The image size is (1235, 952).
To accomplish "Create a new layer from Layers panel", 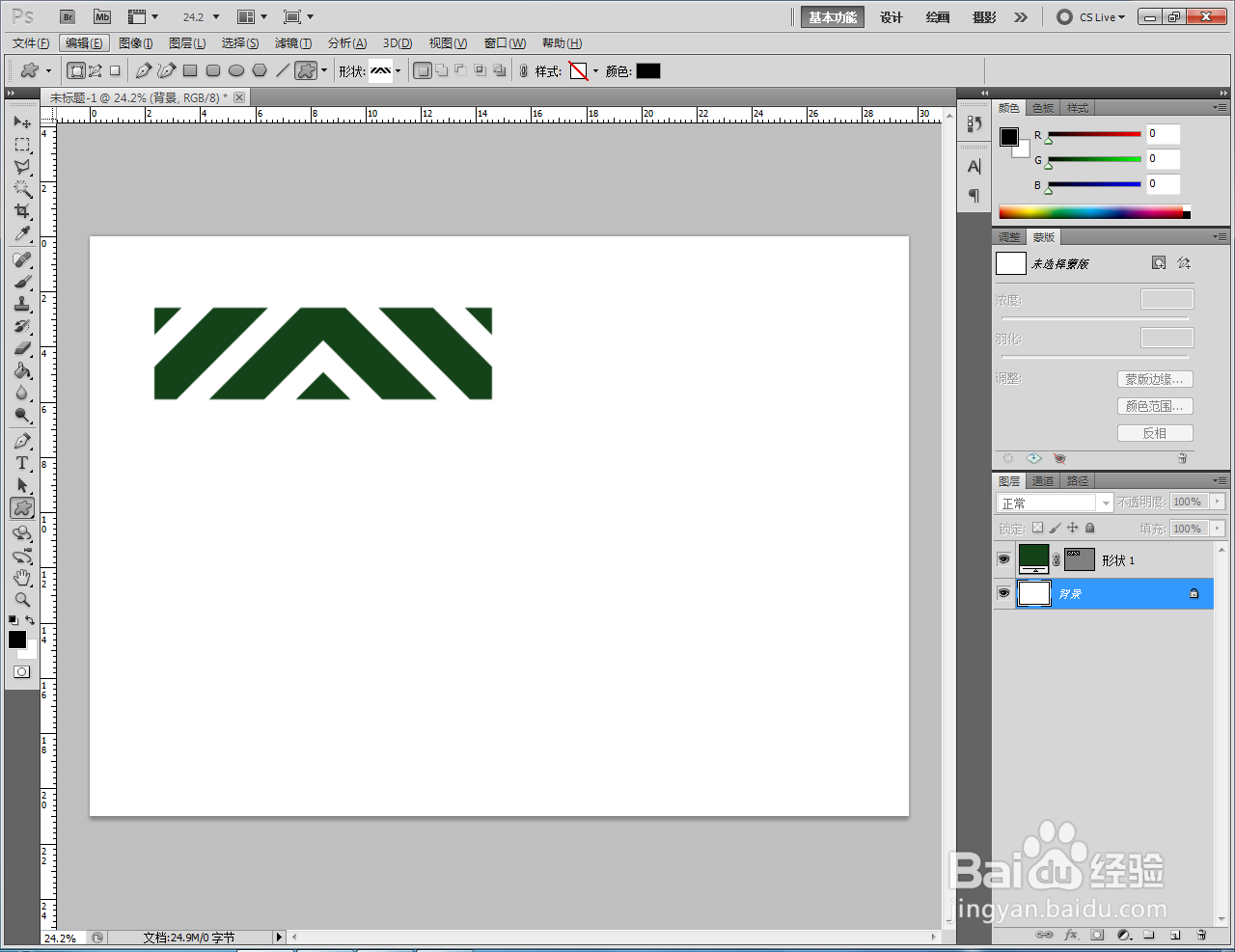I will 1175,935.
